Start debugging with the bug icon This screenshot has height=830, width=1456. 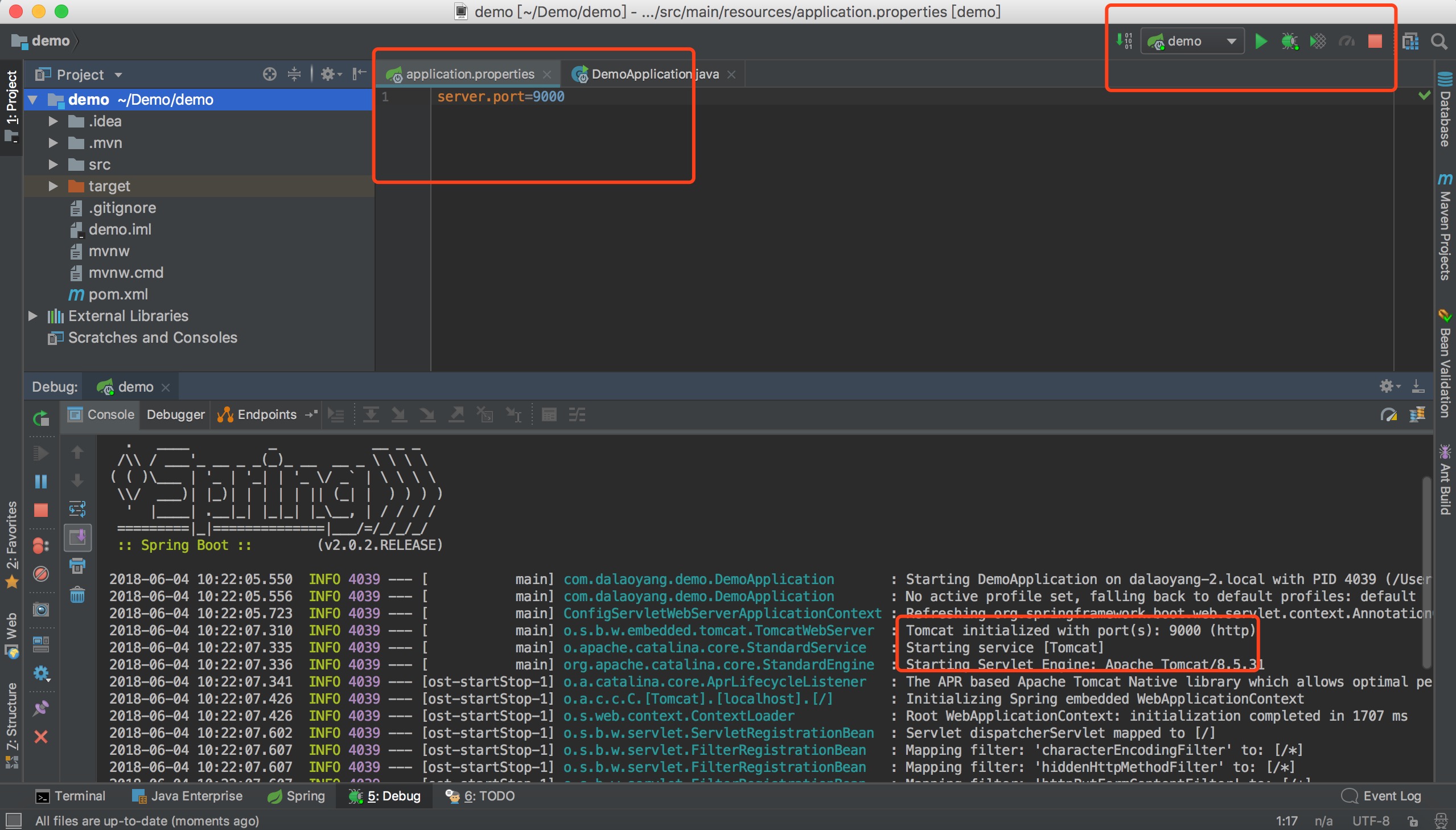(x=1290, y=41)
